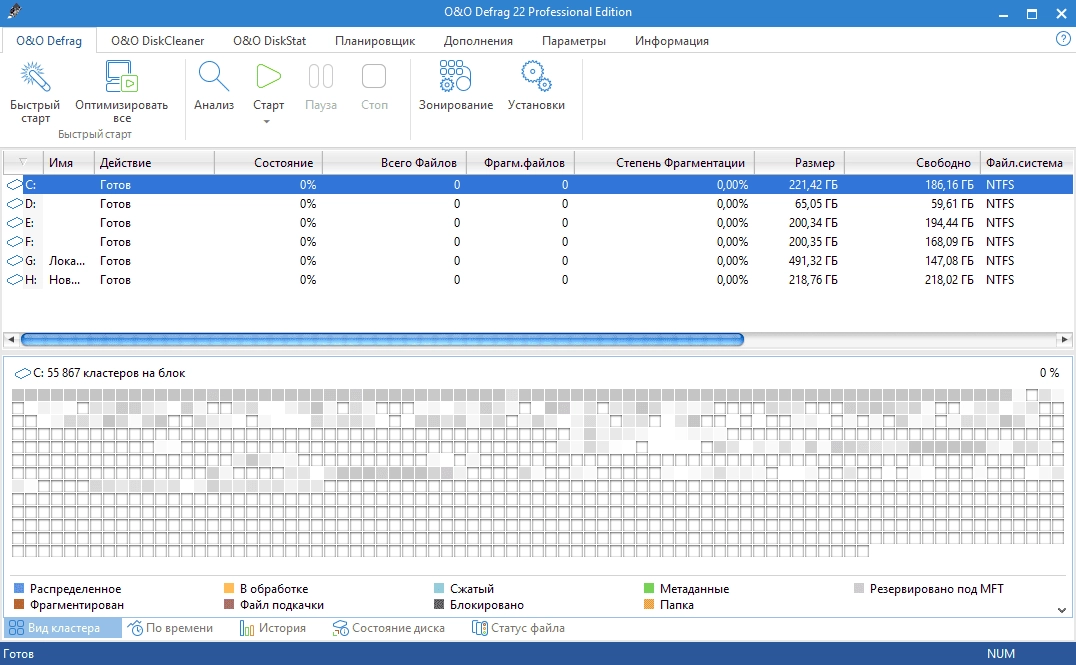This screenshot has height=665, width=1076.
Task: Click brown Фрагментирован legend swatch
Action: coord(19,605)
